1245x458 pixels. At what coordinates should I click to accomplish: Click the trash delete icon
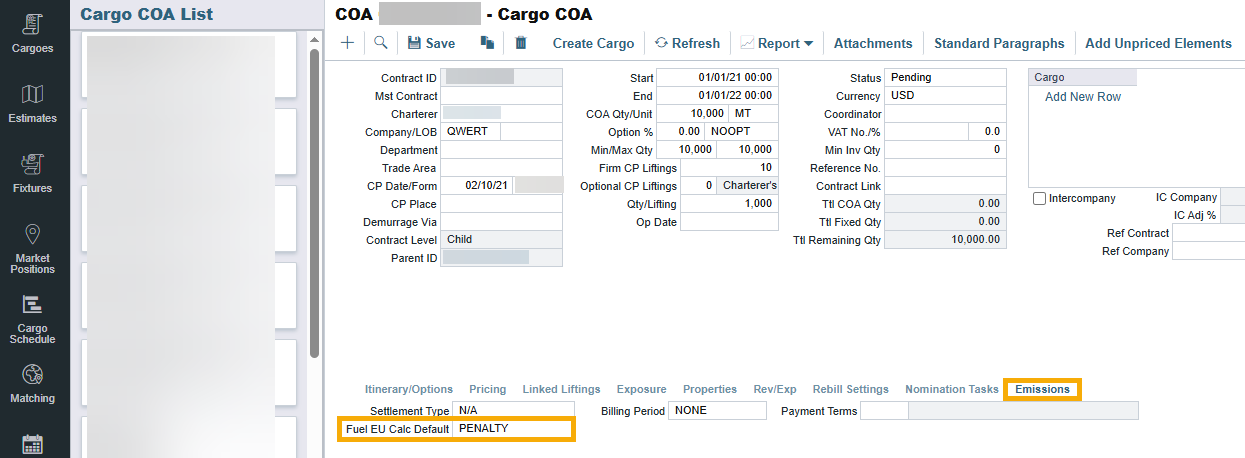click(520, 43)
